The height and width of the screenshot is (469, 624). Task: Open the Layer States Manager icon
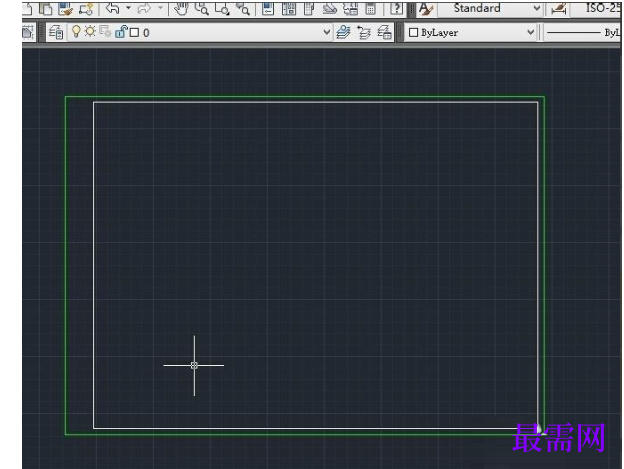coord(384,33)
